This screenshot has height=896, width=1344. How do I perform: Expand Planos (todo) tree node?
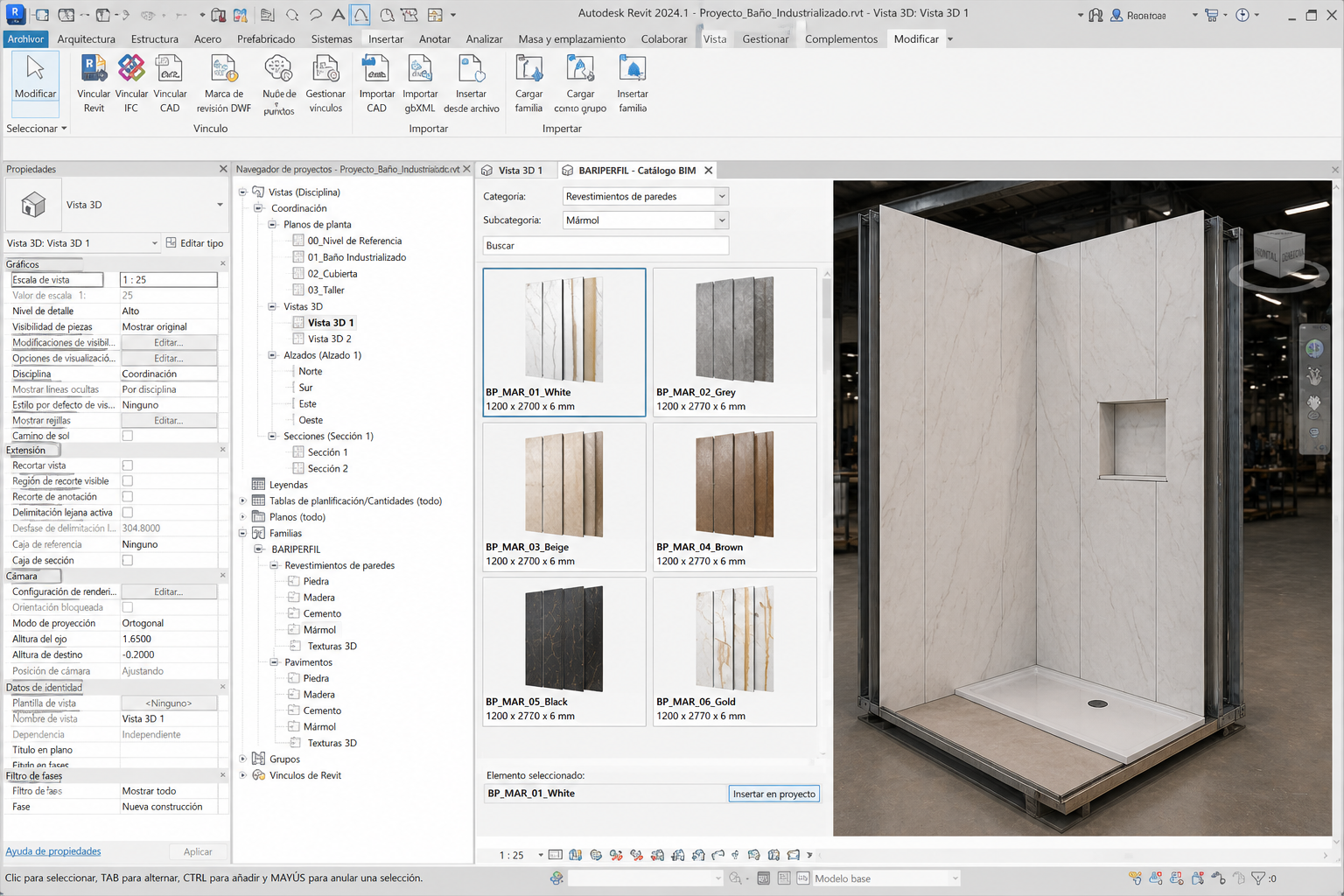coord(243,516)
